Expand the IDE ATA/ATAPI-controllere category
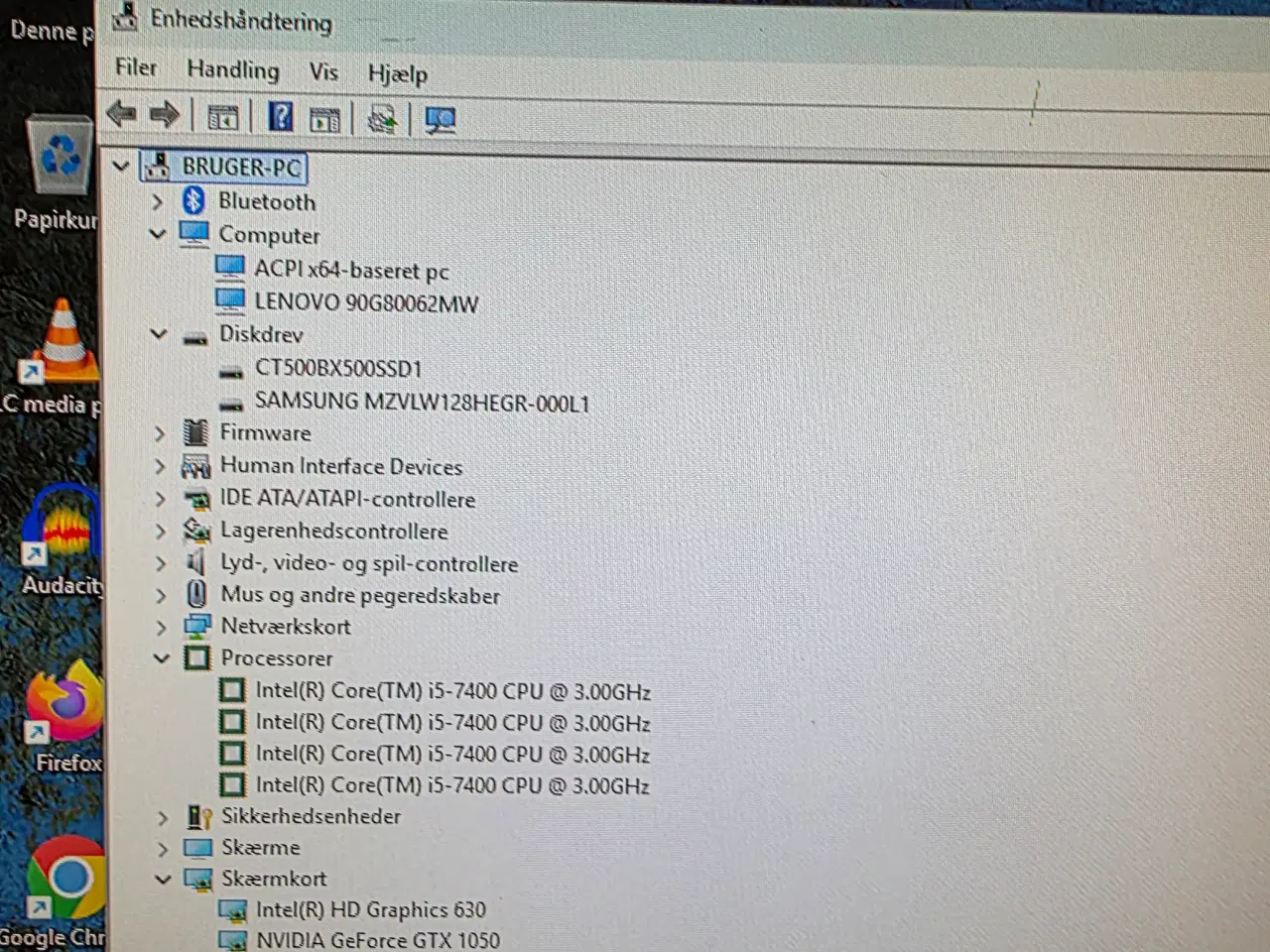Screen dimensions: 1270x952 coord(160,499)
